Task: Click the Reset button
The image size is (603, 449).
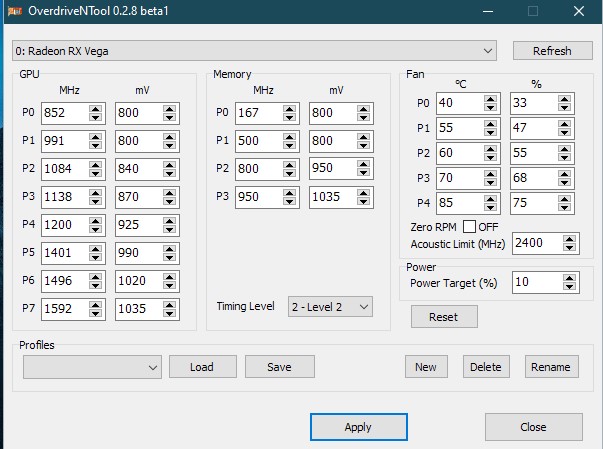Action: click(444, 317)
